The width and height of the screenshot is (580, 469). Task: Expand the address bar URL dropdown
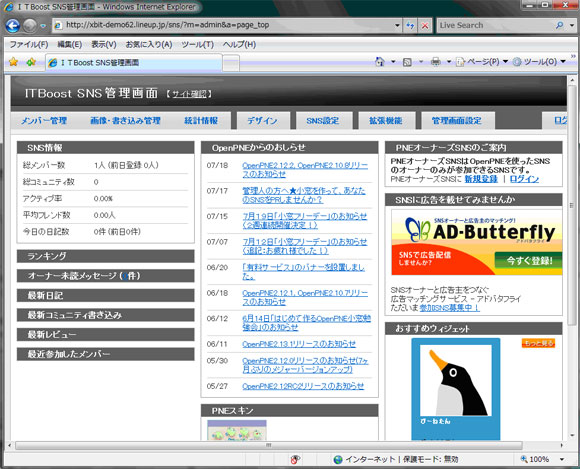pyautogui.click(x=397, y=26)
